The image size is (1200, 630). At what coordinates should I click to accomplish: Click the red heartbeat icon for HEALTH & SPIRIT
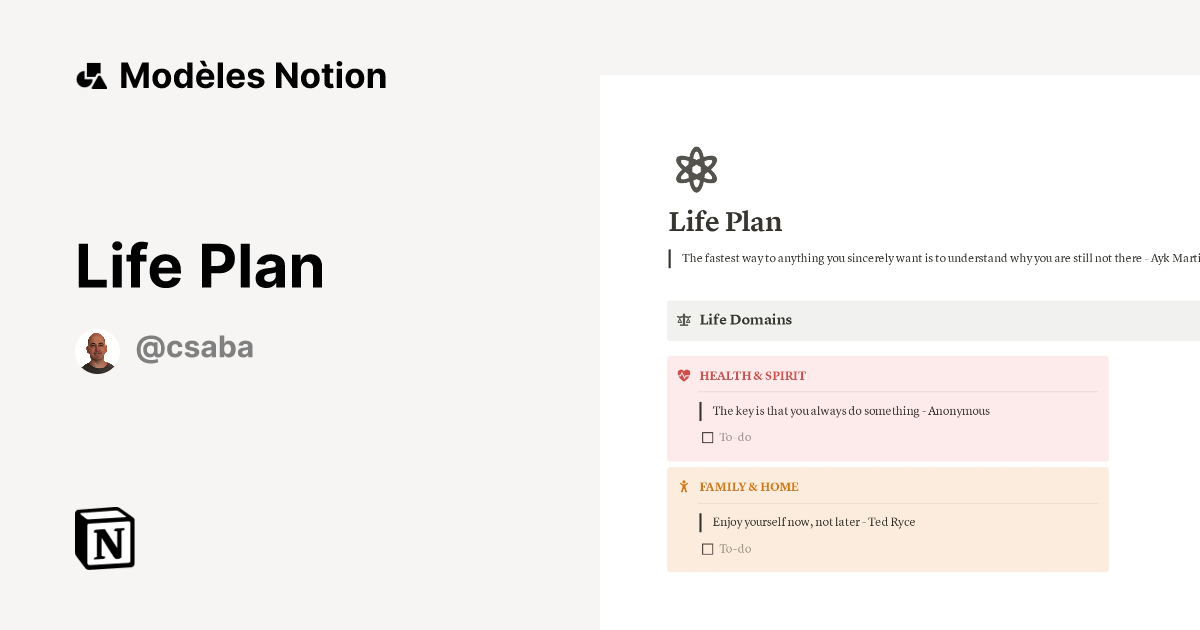(684, 376)
